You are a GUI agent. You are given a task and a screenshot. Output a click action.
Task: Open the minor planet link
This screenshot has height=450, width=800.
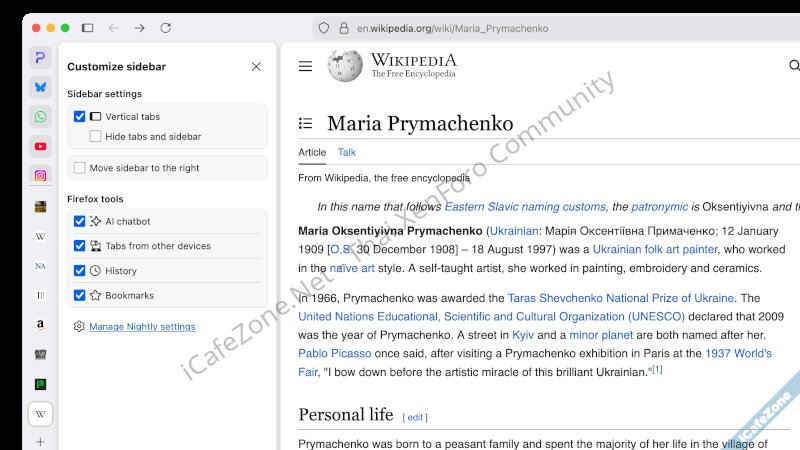pos(601,335)
